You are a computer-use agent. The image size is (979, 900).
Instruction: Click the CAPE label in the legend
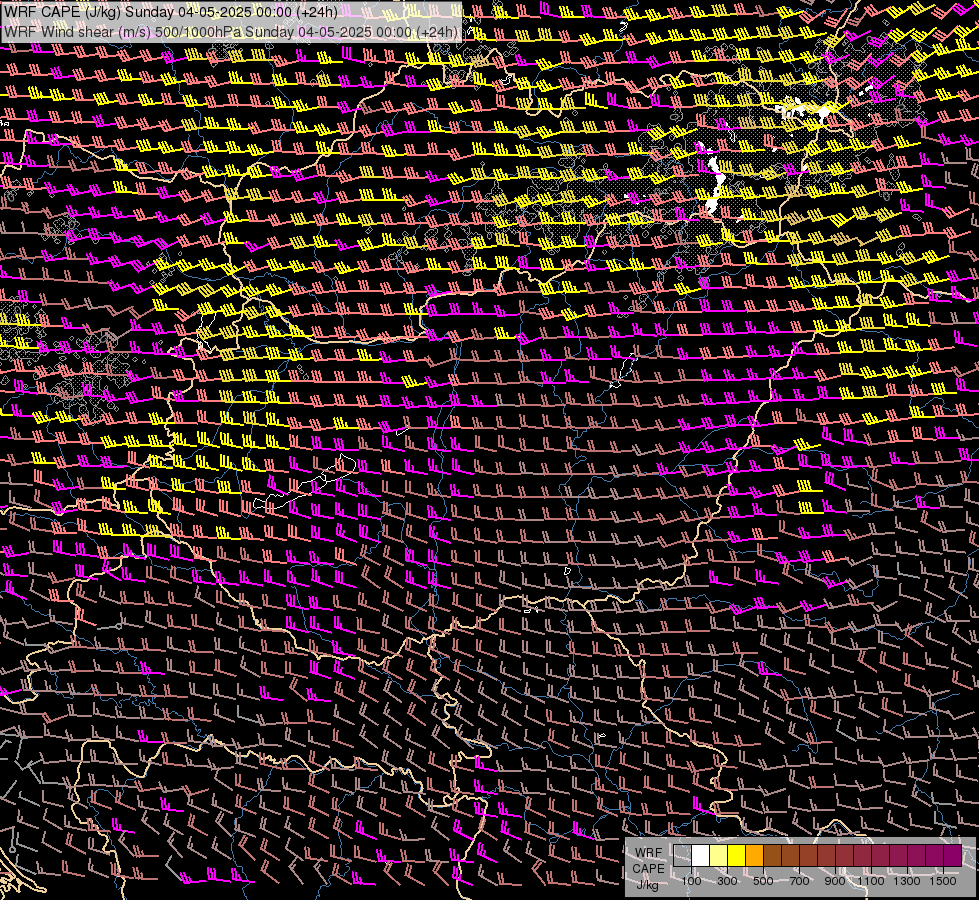click(648, 869)
